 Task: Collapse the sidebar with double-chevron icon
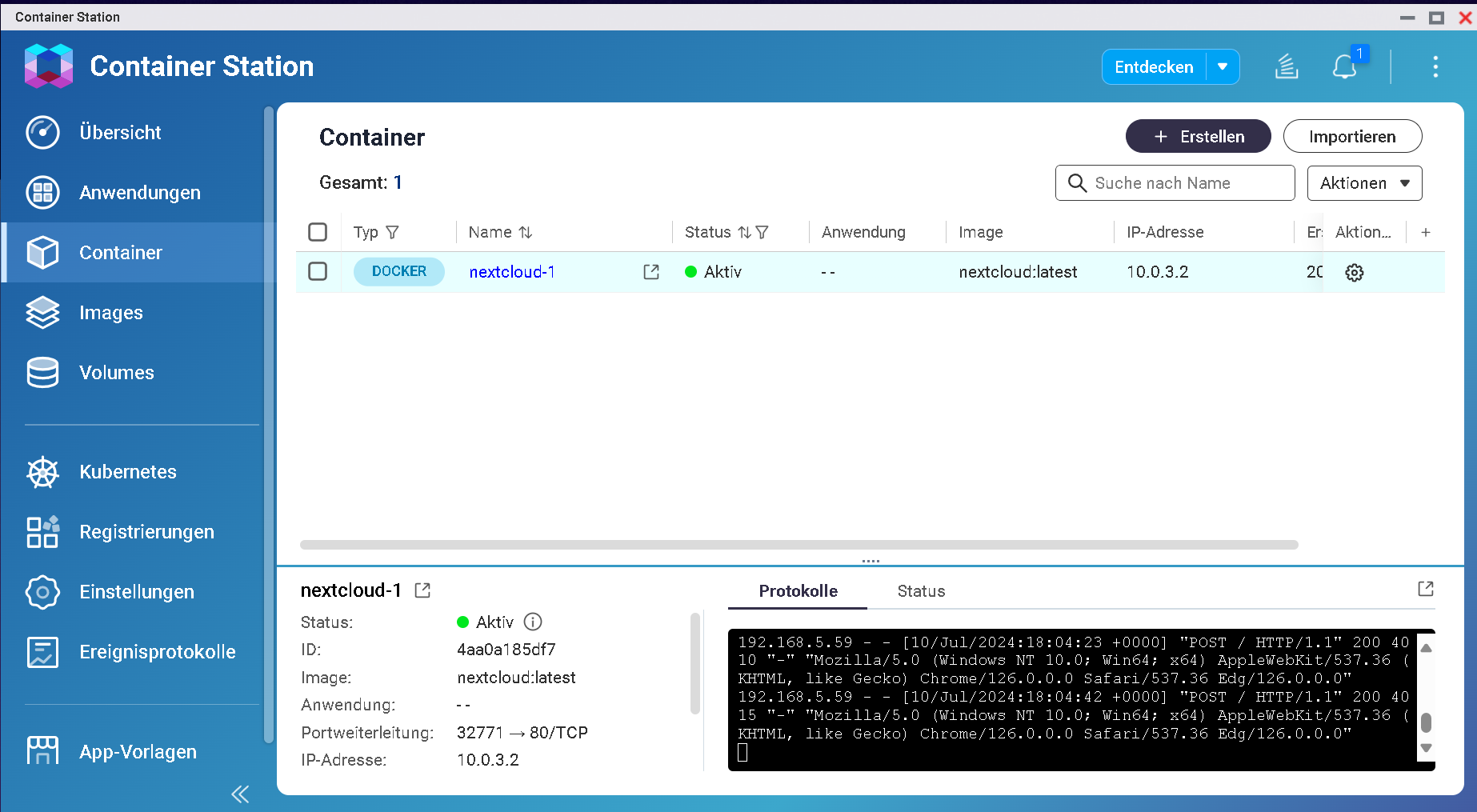coord(240,794)
